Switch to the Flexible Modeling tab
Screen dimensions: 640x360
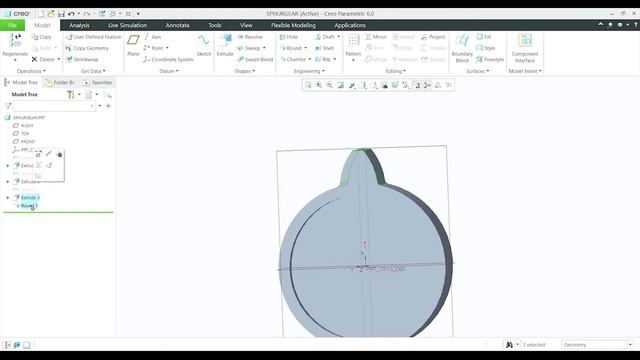293,25
